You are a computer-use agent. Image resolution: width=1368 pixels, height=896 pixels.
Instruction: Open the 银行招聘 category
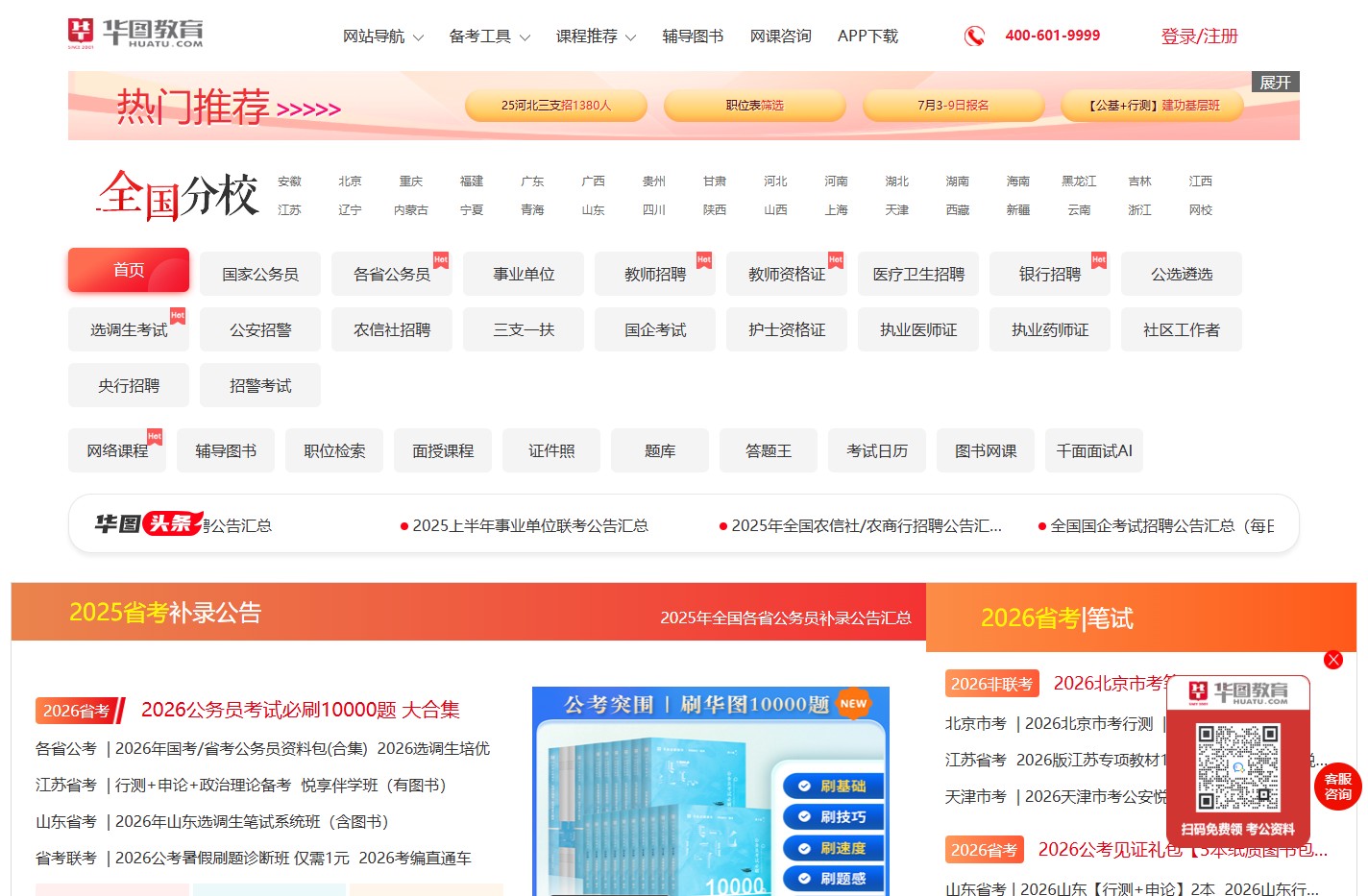pos(1050,275)
